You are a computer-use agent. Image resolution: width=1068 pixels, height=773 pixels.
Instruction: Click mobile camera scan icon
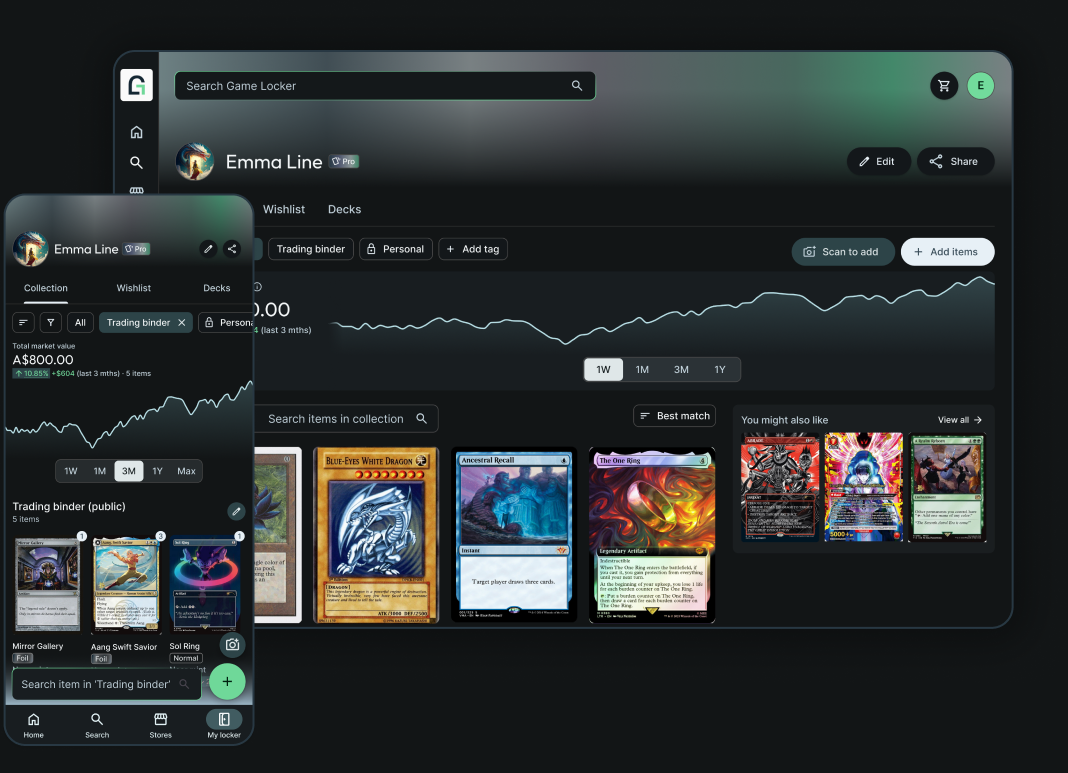pyautogui.click(x=232, y=645)
